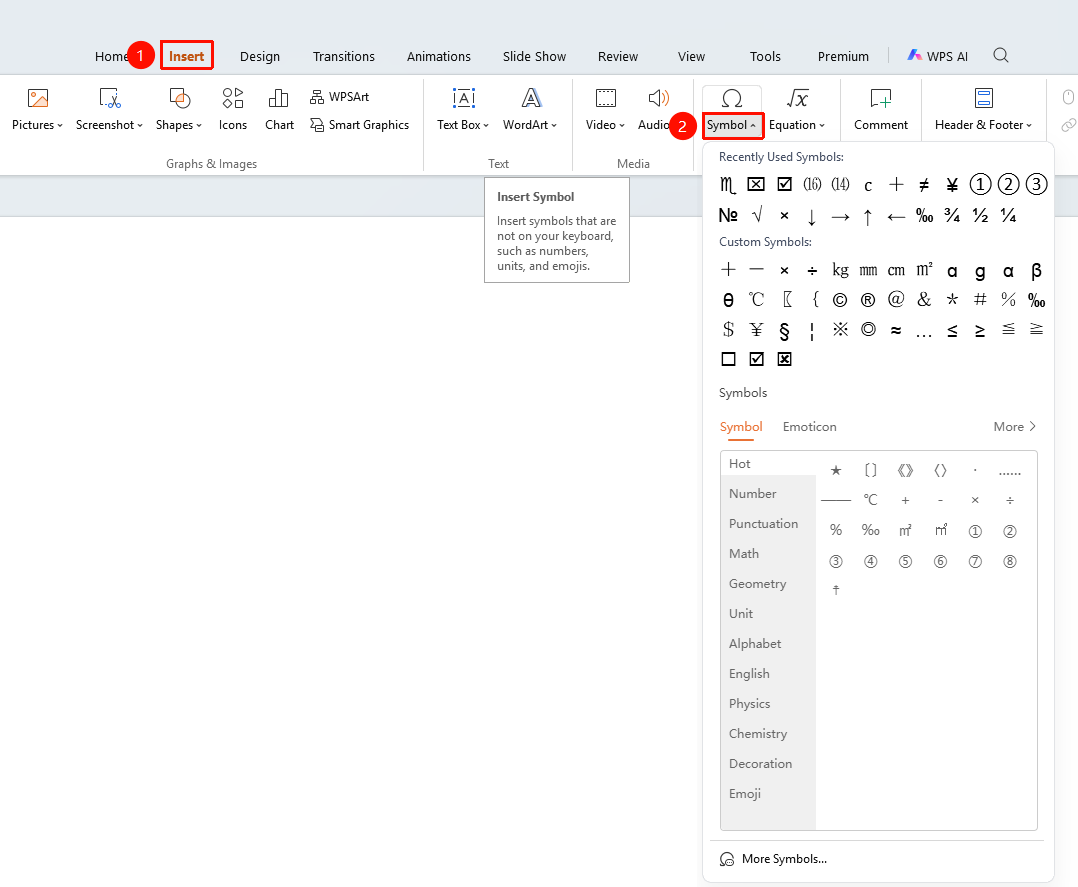
Task: Open the Emoji symbol category
Action: pyautogui.click(x=745, y=793)
